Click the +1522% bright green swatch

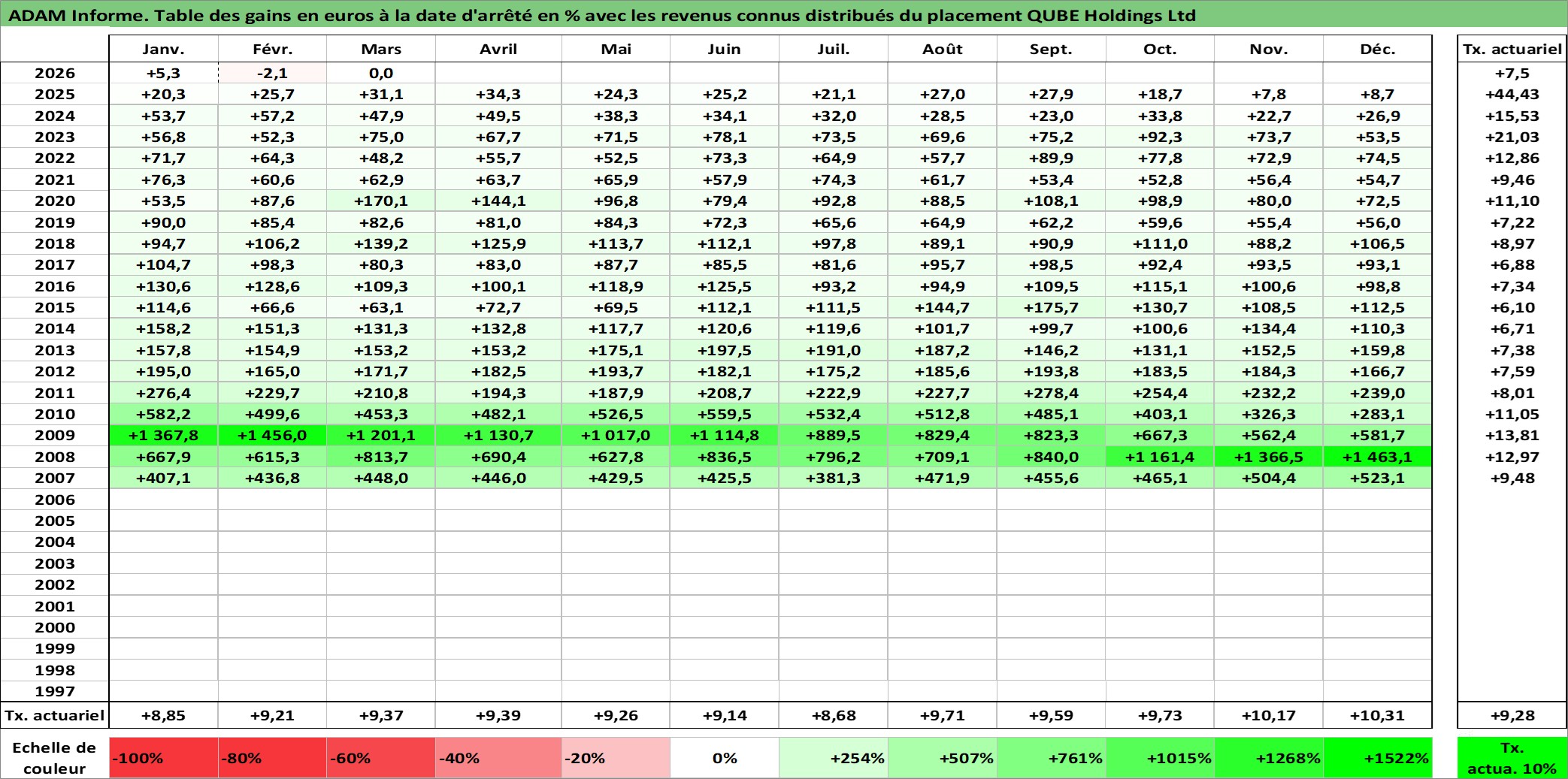(x=1377, y=758)
